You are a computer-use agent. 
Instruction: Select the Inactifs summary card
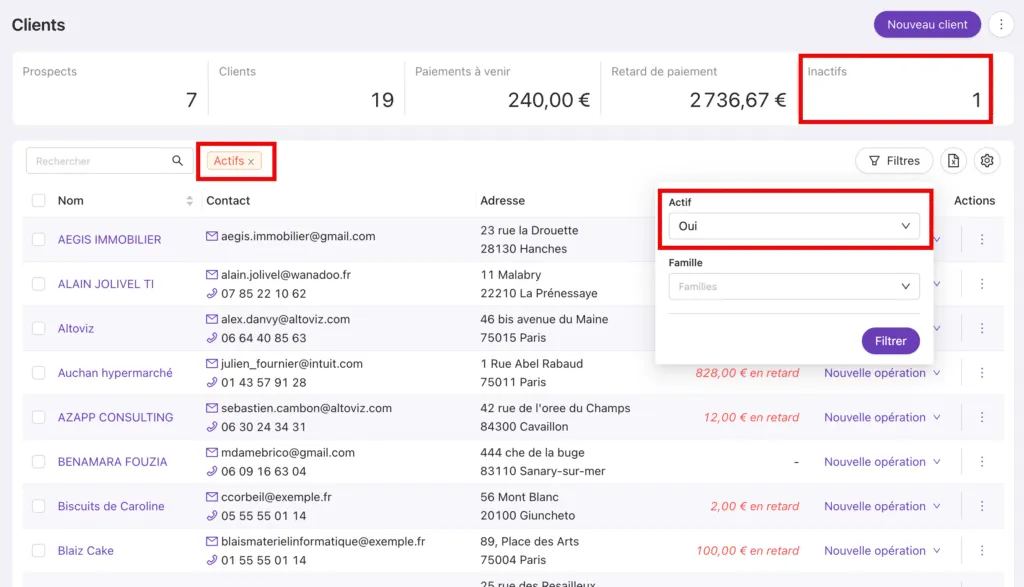tap(895, 88)
